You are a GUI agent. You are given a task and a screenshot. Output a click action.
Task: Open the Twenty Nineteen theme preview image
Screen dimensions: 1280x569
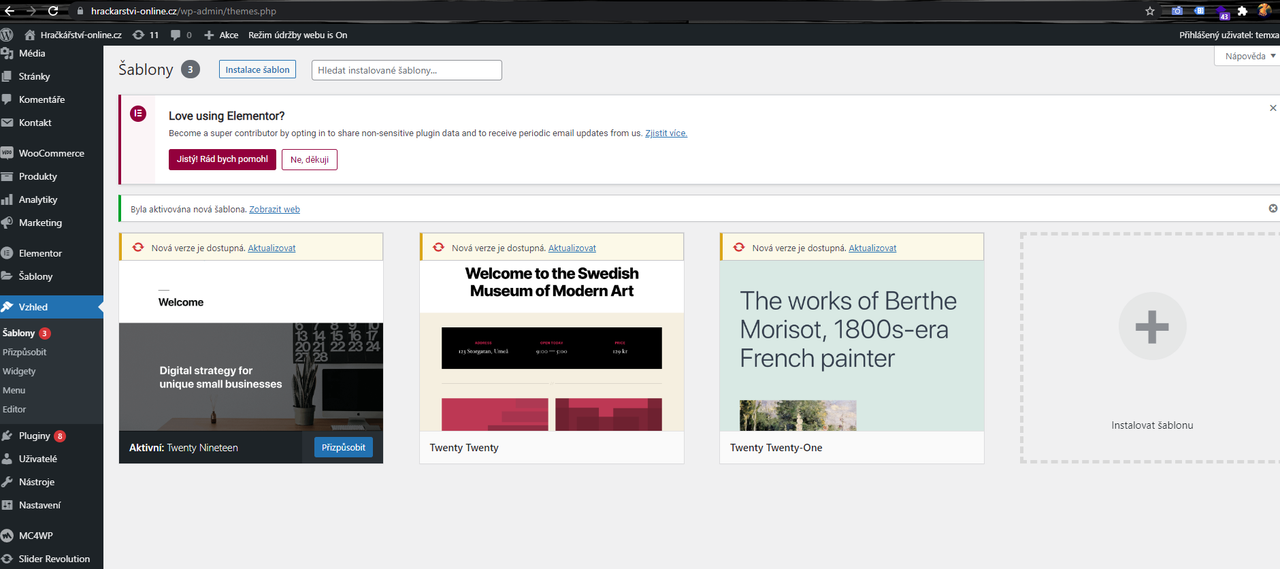(251, 346)
